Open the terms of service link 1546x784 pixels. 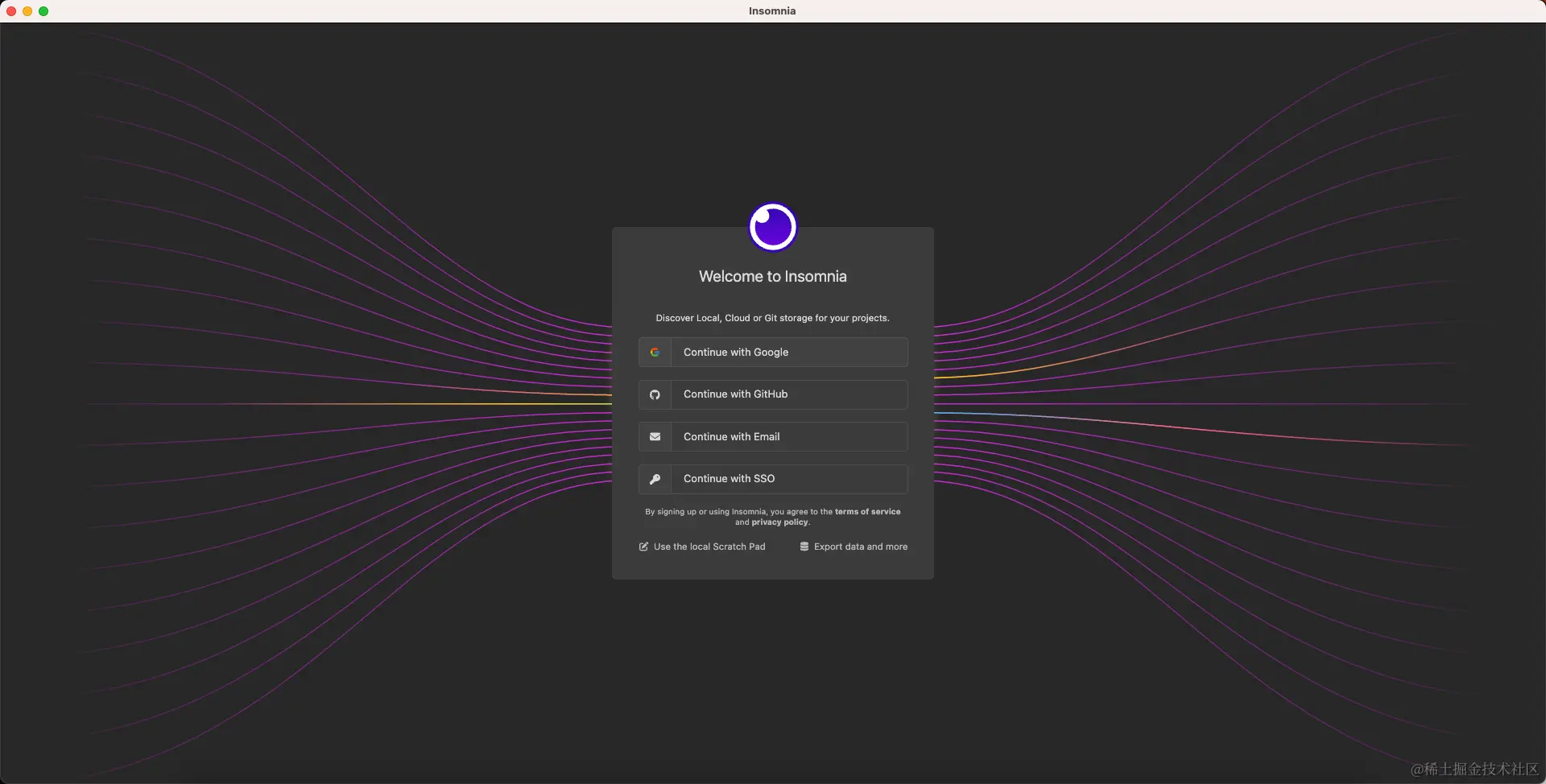pos(867,512)
